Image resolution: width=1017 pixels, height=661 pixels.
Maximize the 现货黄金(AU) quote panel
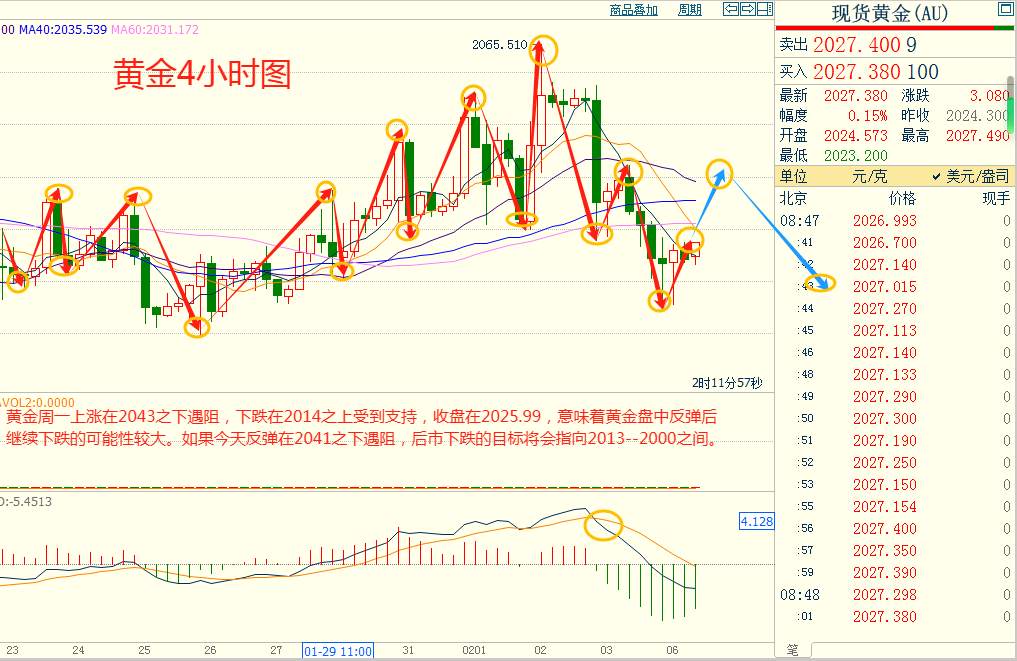tap(1005, 8)
